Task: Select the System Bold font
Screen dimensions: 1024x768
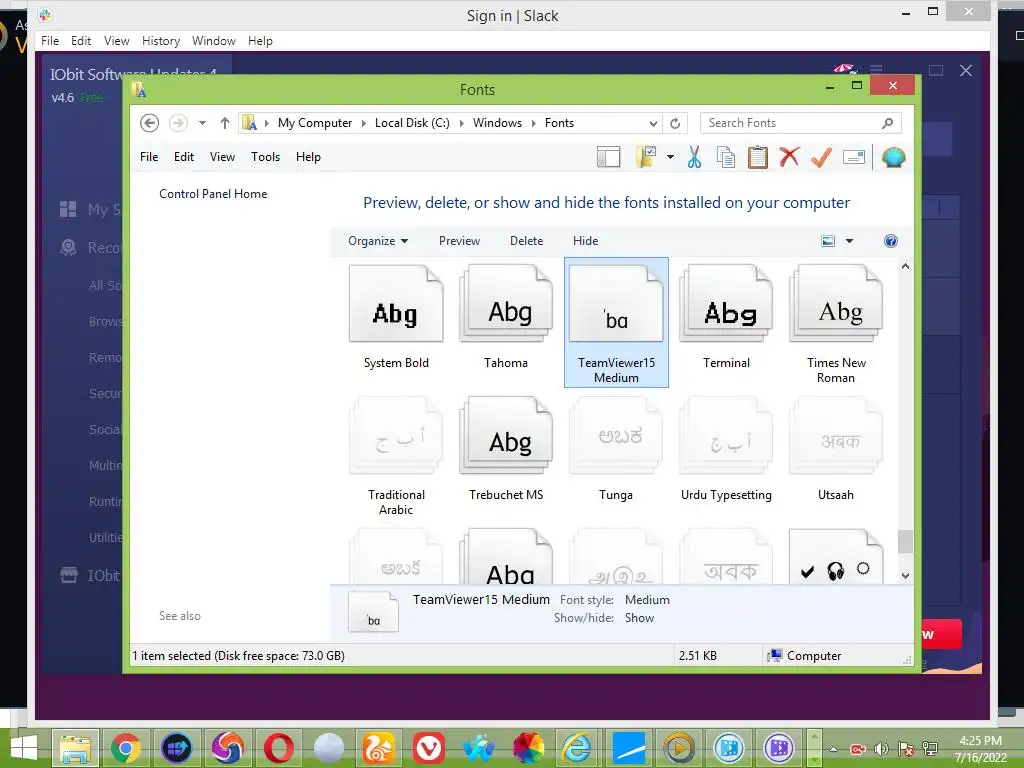Action: (396, 318)
